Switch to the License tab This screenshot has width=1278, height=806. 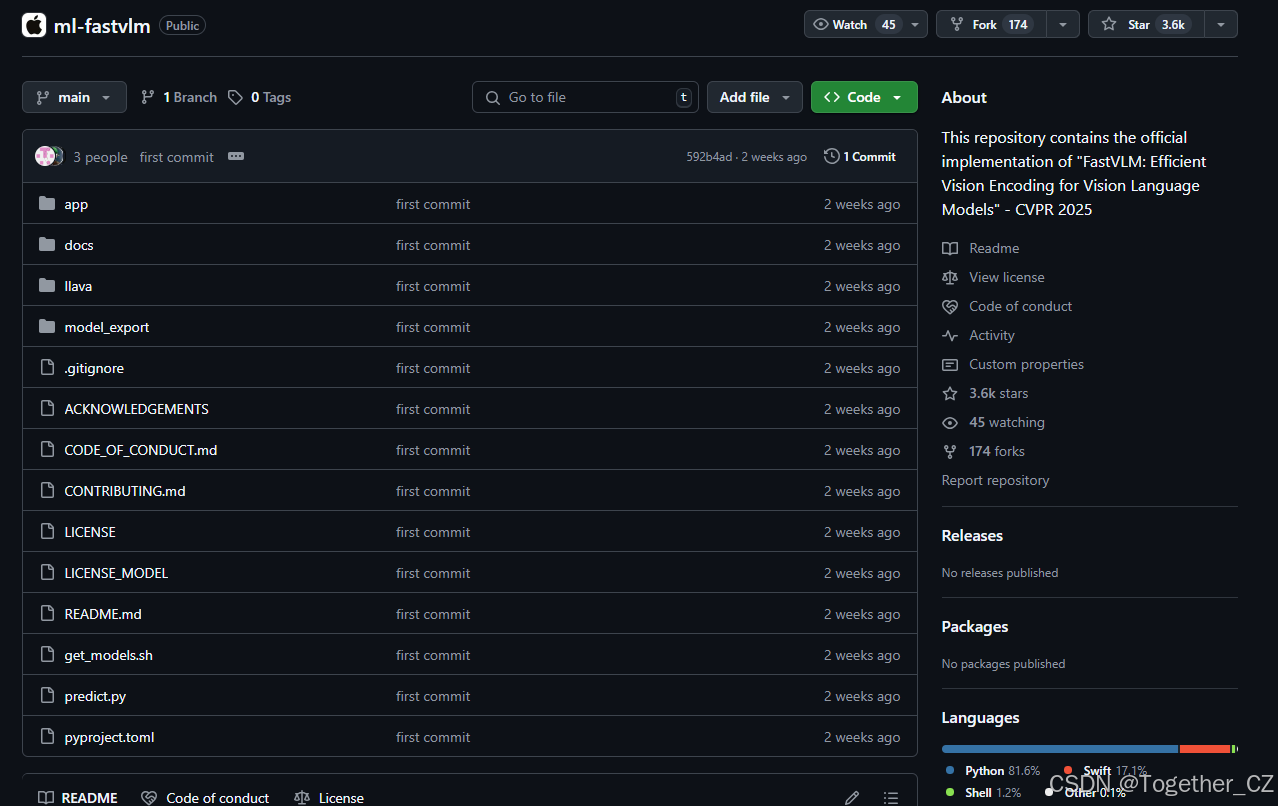point(329,798)
